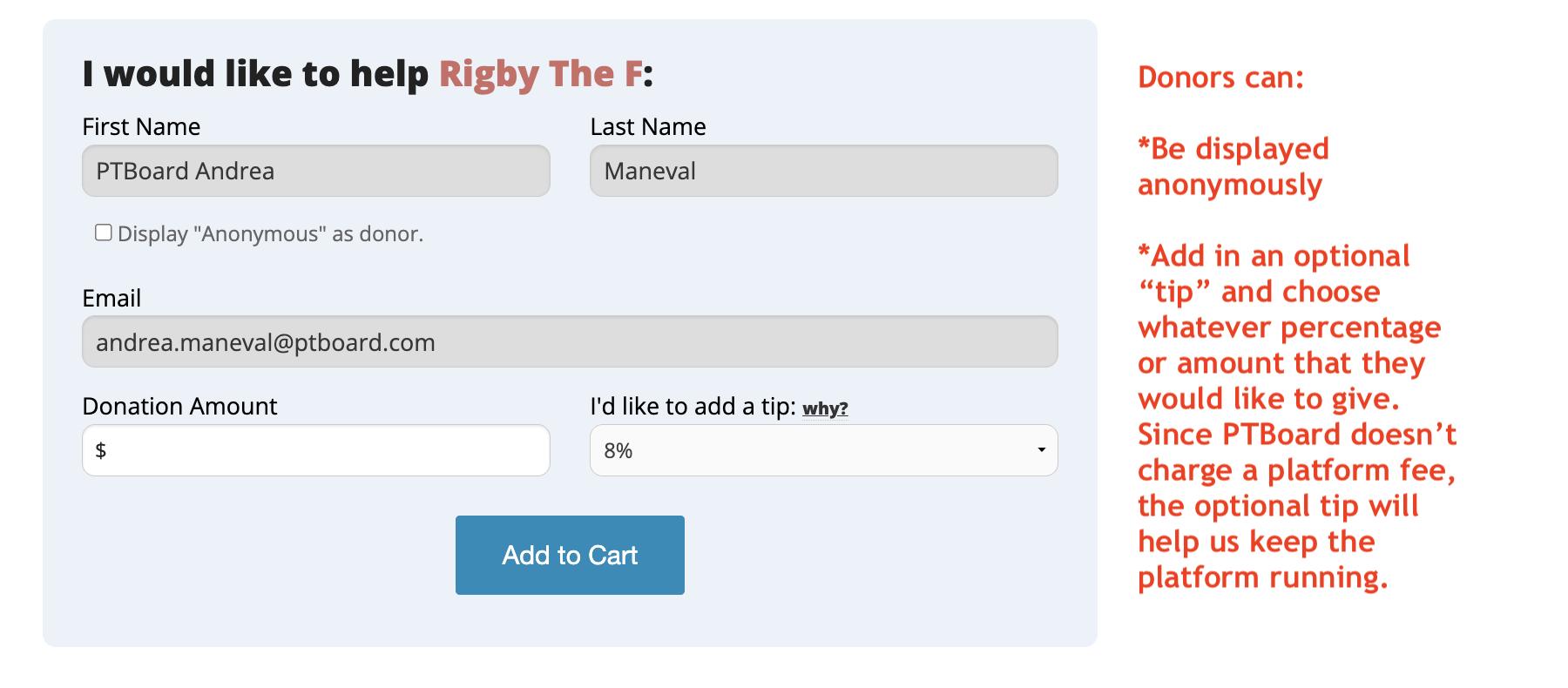Open the 8% tip percentage dropdown
The height and width of the screenshot is (688, 1568).
tap(823, 450)
